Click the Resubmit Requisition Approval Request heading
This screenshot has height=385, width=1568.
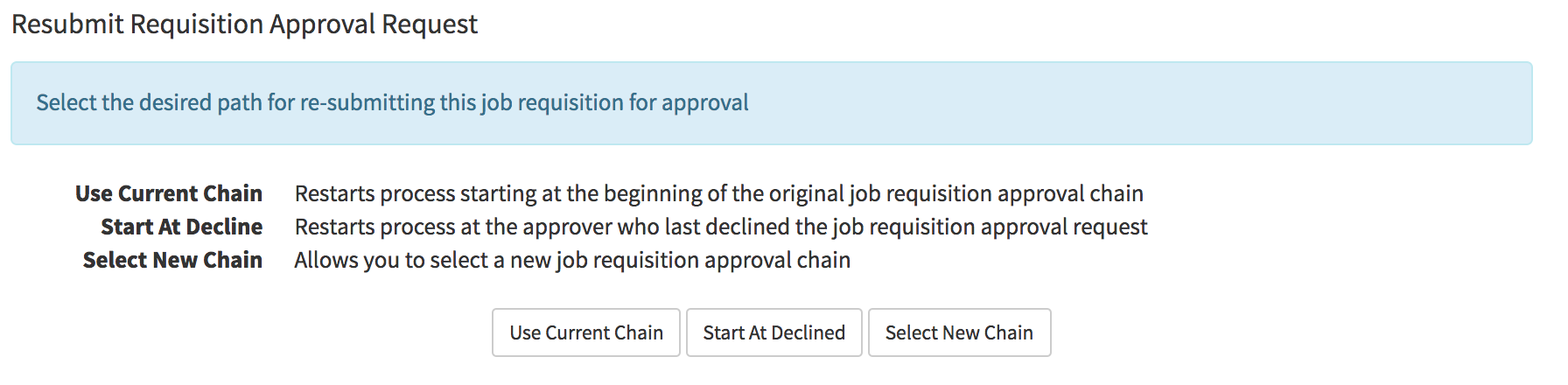point(244,24)
